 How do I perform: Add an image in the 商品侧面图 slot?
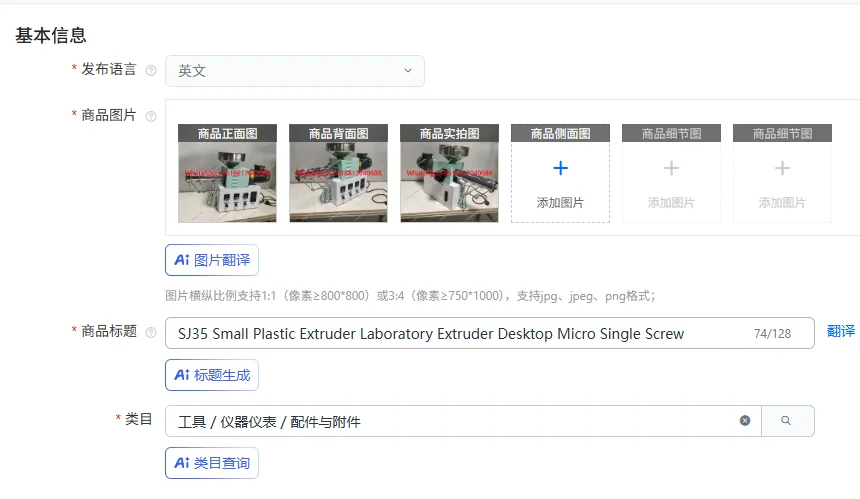coord(560,173)
